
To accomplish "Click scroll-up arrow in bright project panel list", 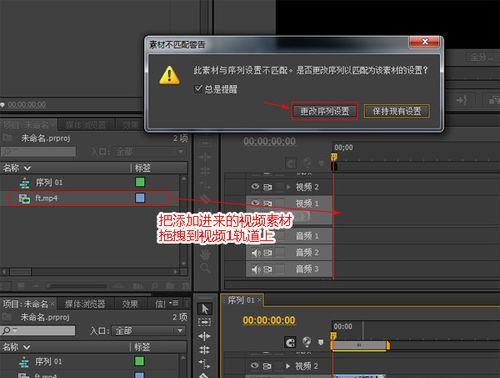I will [183, 358].
